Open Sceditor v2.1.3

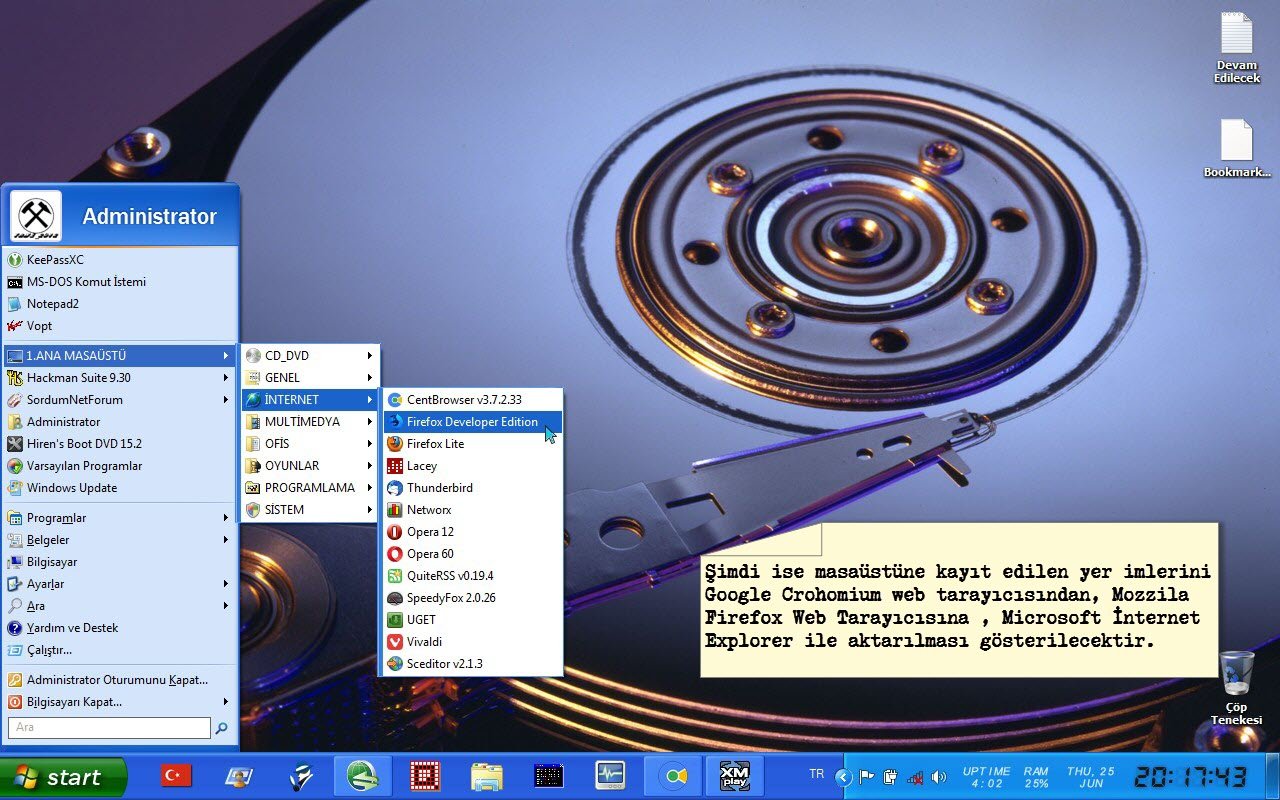(473, 664)
